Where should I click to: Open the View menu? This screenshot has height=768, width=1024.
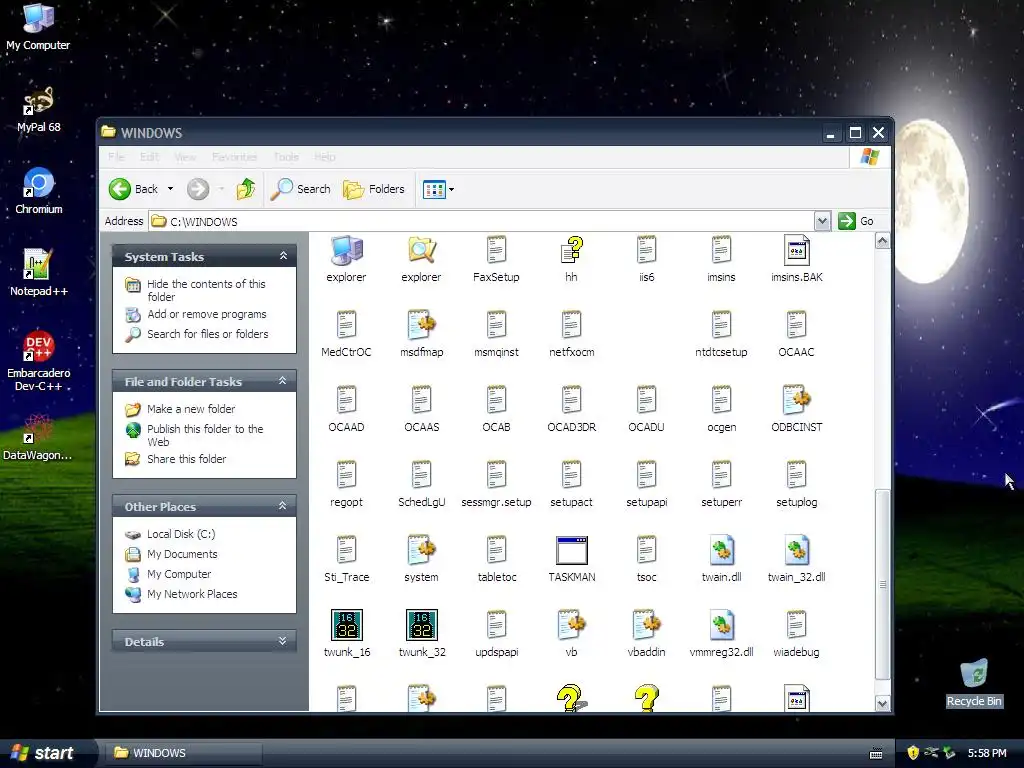(185, 157)
